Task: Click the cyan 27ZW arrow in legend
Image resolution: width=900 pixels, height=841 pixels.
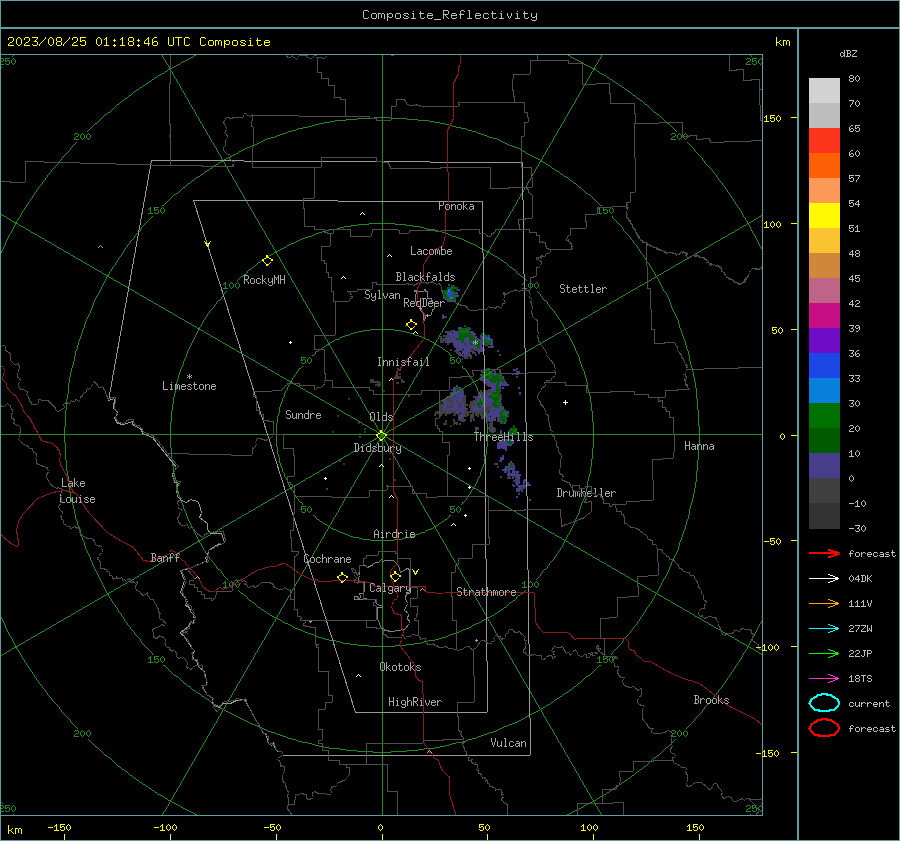Action: [824, 629]
